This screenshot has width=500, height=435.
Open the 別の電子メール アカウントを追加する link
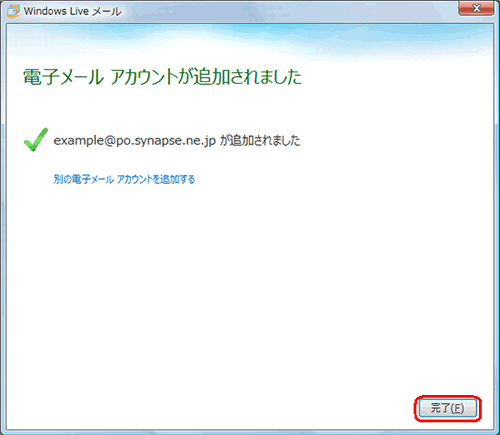click(124, 179)
